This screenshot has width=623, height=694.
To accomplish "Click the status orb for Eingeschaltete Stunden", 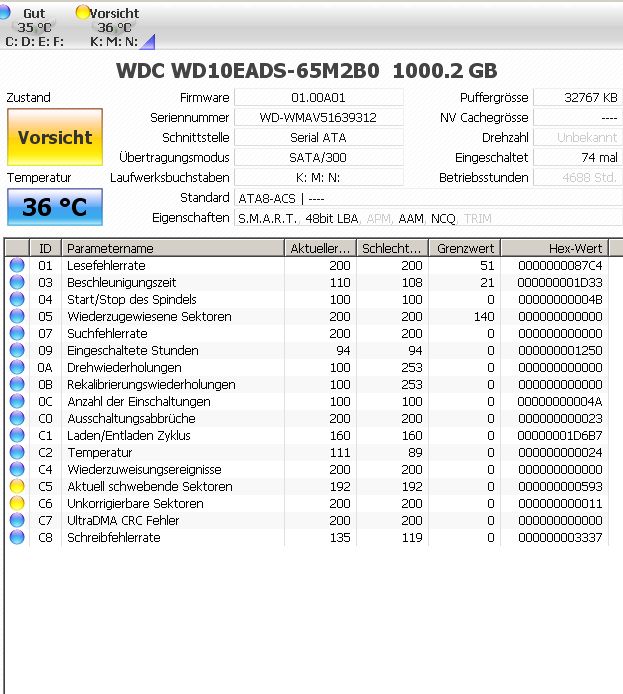I will 17,350.
